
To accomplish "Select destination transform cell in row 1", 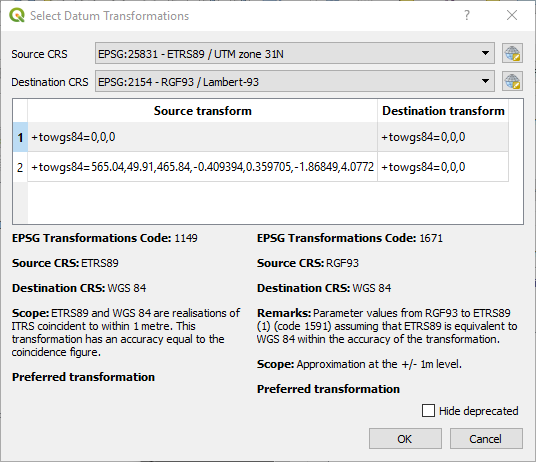I will [443, 137].
